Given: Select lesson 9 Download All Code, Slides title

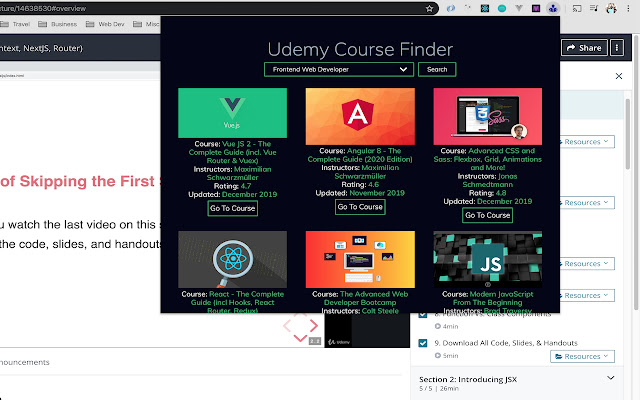Looking at the screenshot, I should pyautogui.click(x=506, y=343).
